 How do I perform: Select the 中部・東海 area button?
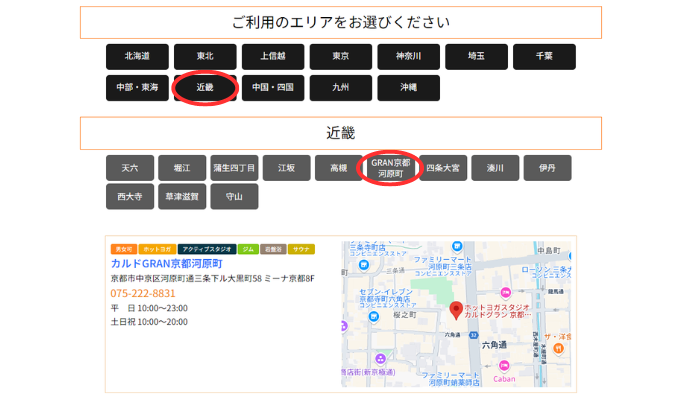click(x=137, y=88)
